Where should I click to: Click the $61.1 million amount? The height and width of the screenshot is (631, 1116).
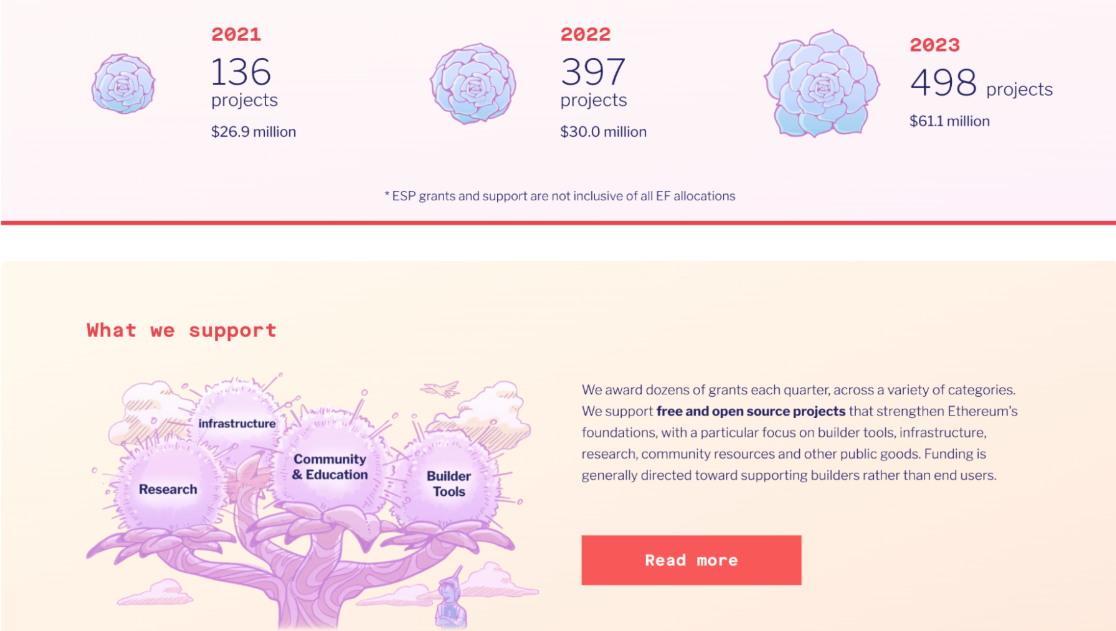(x=949, y=121)
